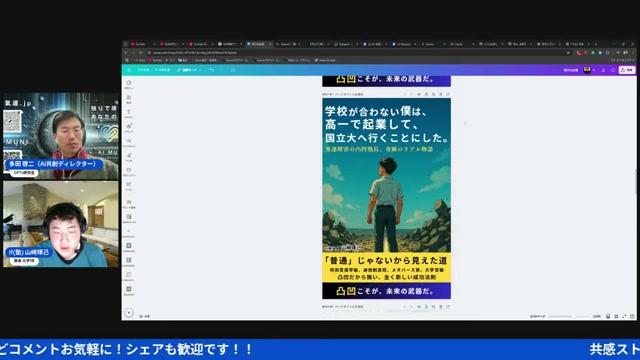The image size is (640, 360).
Task: Open the サイズを変更 resize menu
Action: (x=162, y=70)
